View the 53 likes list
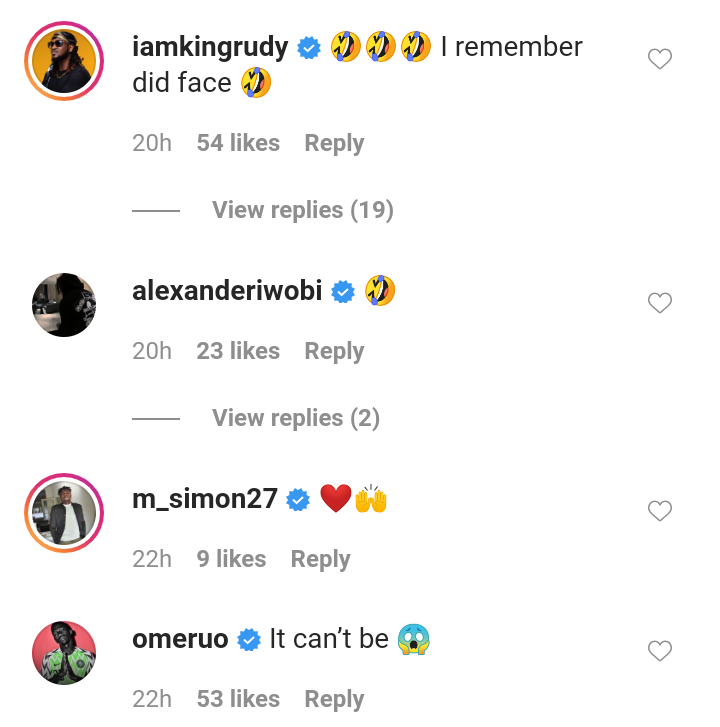 pyautogui.click(x=238, y=699)
